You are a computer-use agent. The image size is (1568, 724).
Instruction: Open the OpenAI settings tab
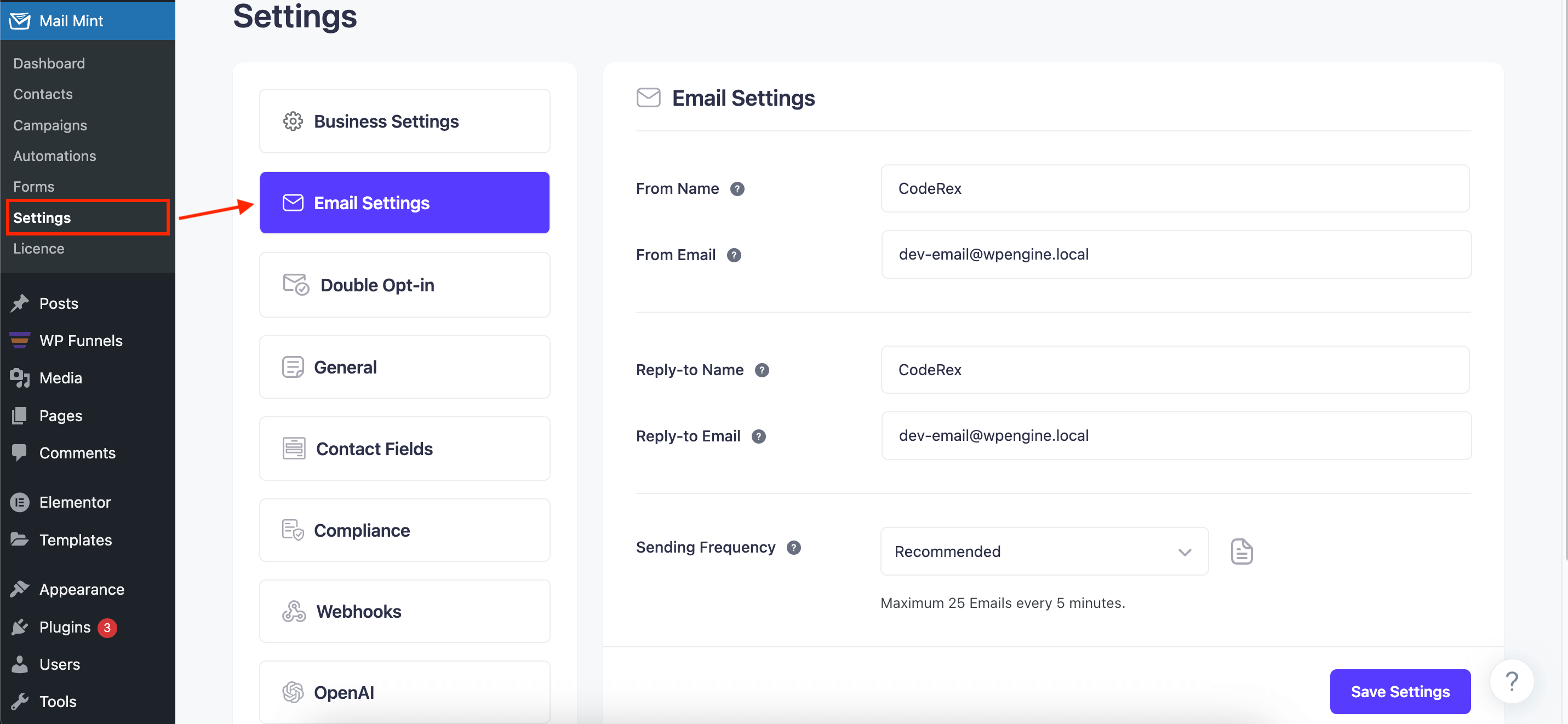(x=405, y=692)
